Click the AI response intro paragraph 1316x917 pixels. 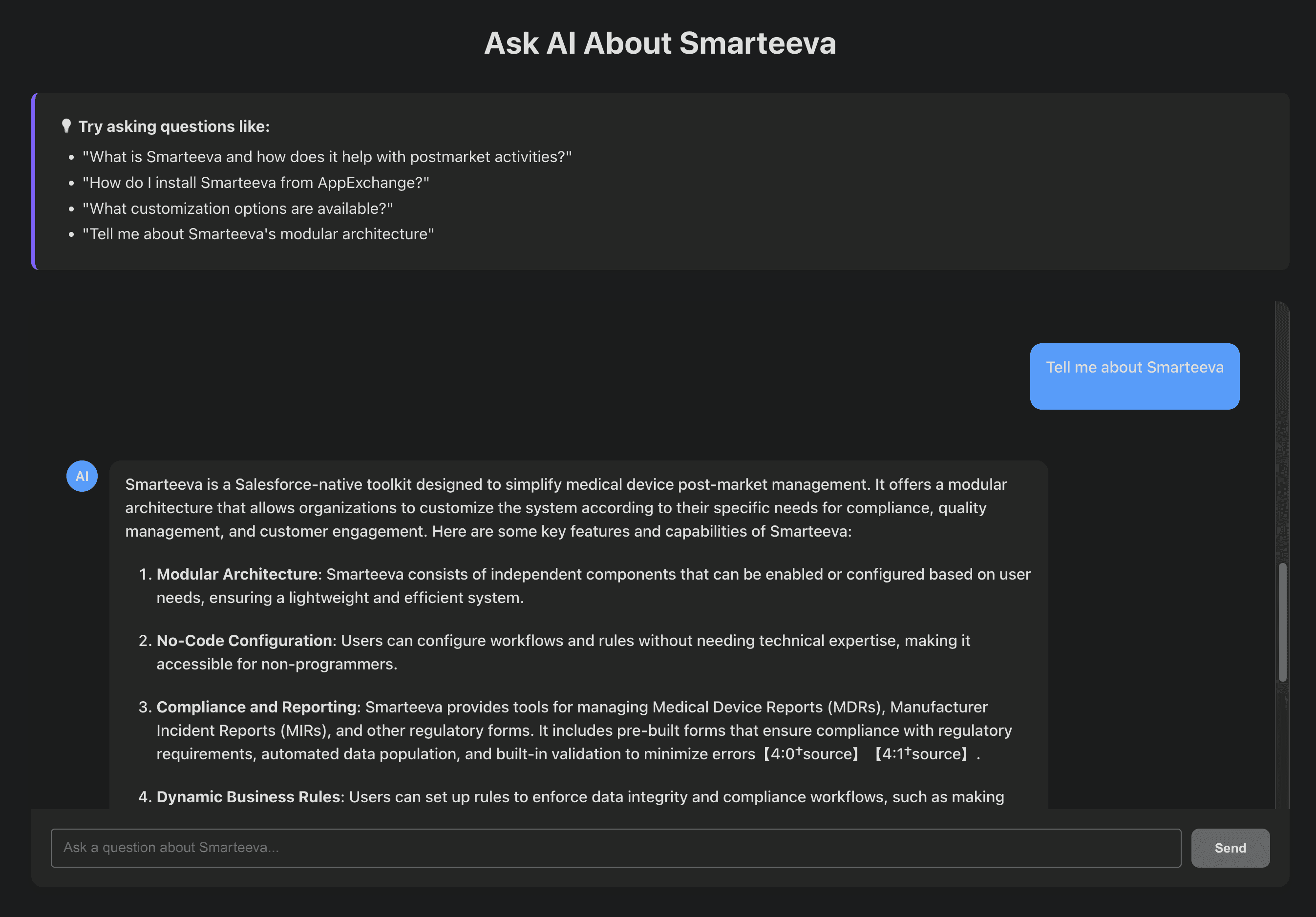[565, 508]
